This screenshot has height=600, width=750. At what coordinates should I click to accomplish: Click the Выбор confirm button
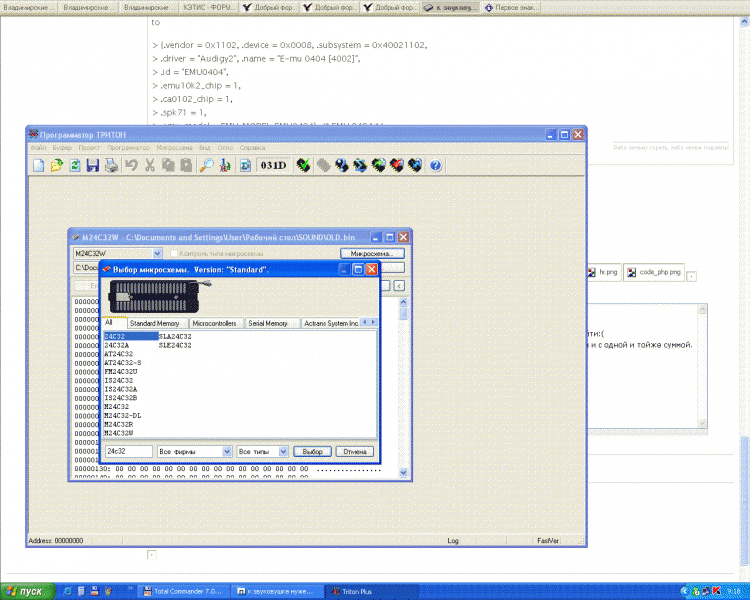point(312,451)
